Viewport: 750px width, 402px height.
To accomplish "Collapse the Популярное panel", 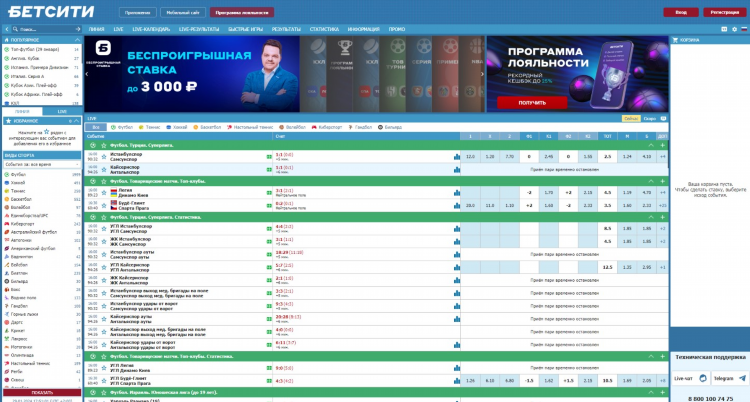I will click(77, 40).
